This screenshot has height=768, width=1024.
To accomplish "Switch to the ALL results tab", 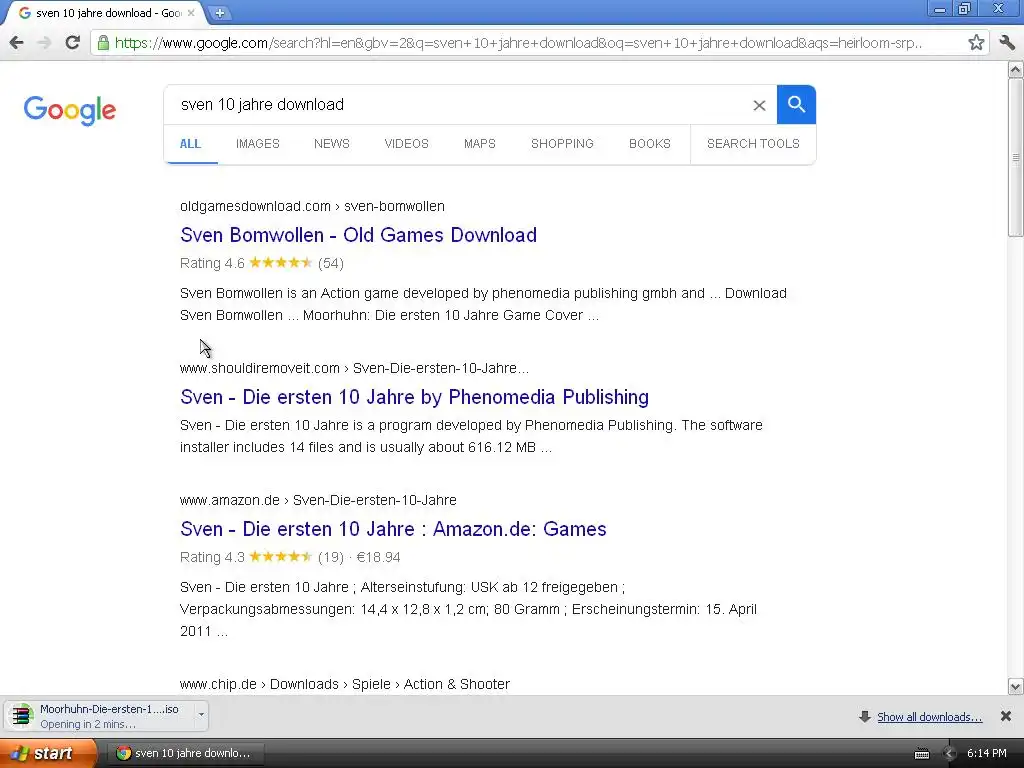I will pyautogui.click(x=190, y=144).
